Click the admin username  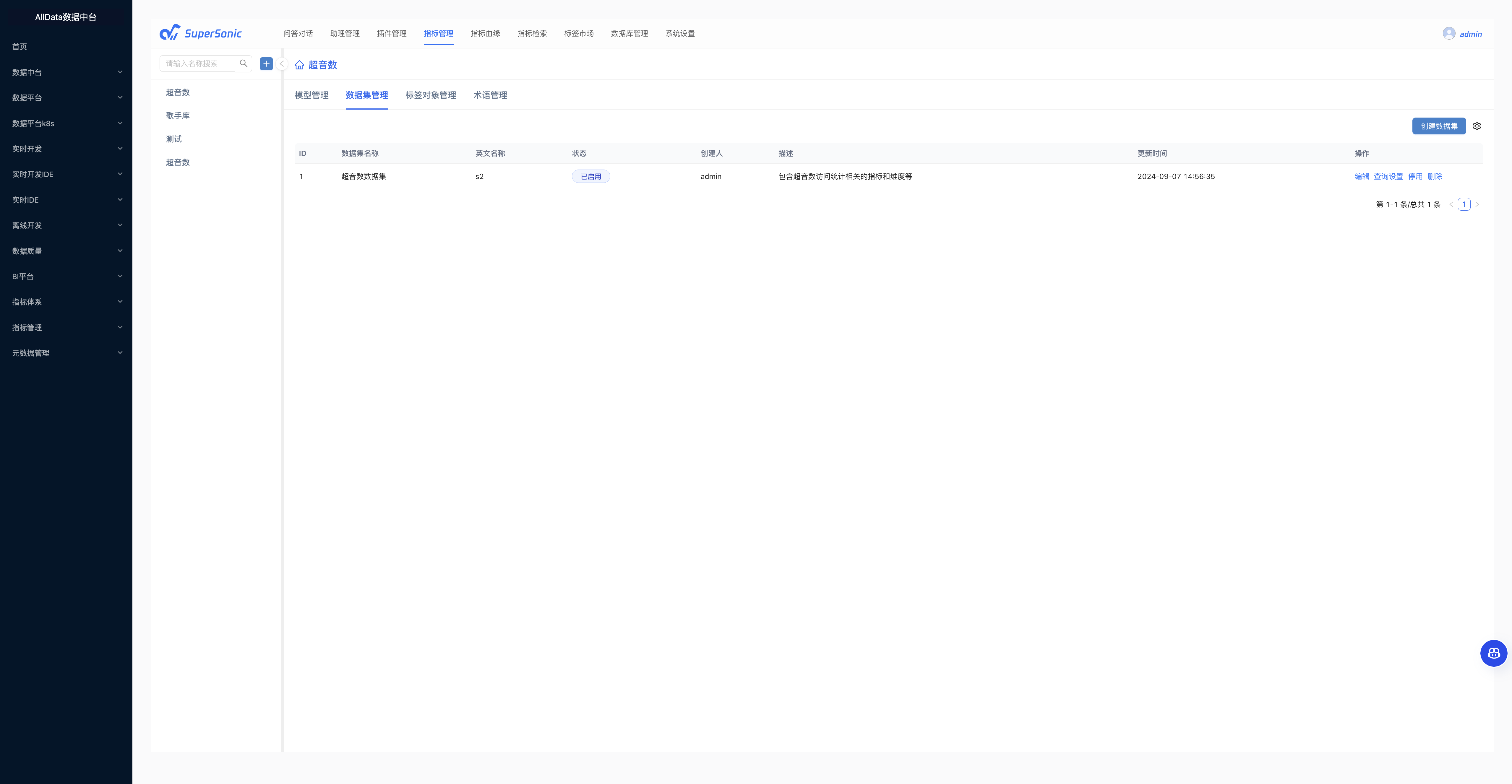[x=1470, y=34]
